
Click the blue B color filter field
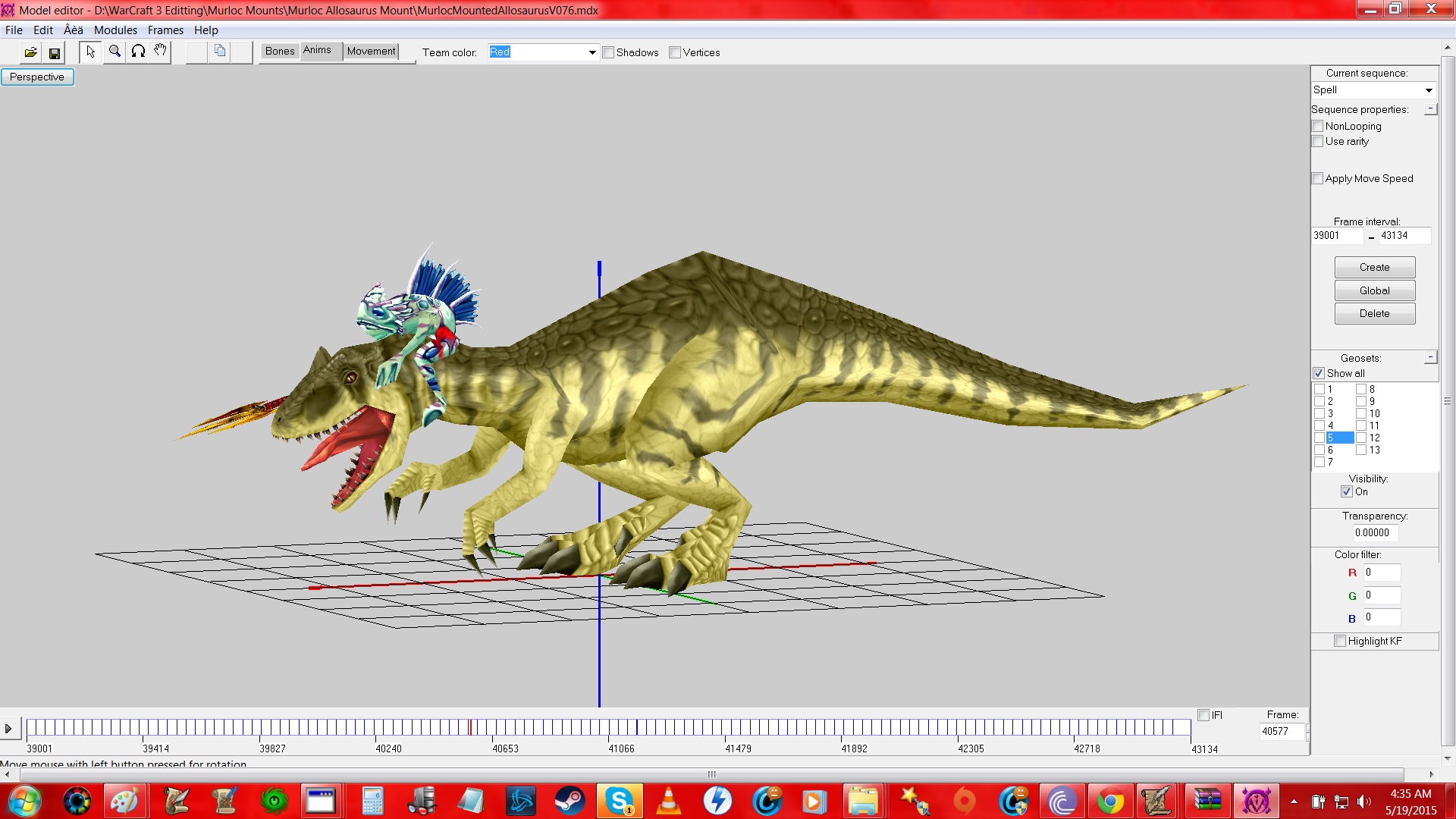coord(1381,617)
